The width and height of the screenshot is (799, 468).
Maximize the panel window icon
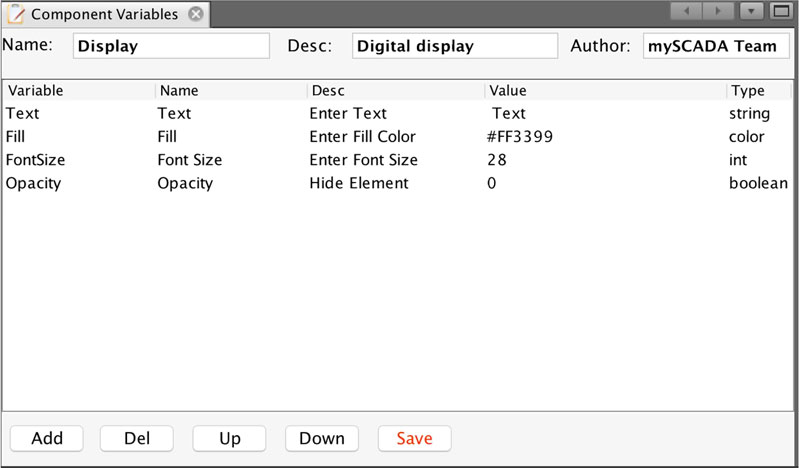coord(781,11)
